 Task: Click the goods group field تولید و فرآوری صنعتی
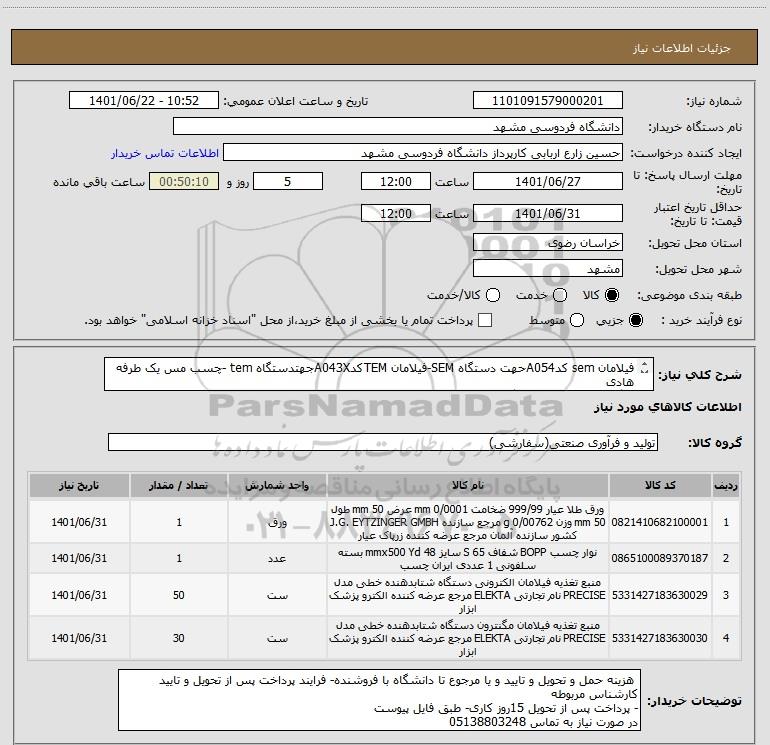383,442
